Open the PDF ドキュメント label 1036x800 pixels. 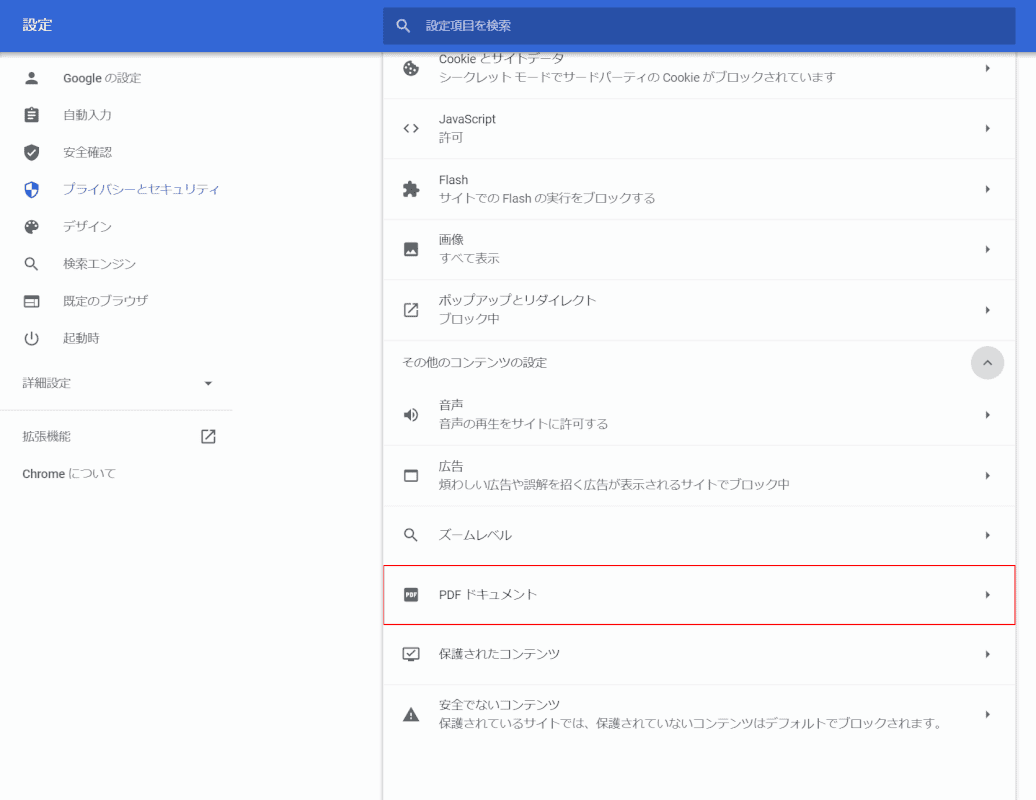488,595
